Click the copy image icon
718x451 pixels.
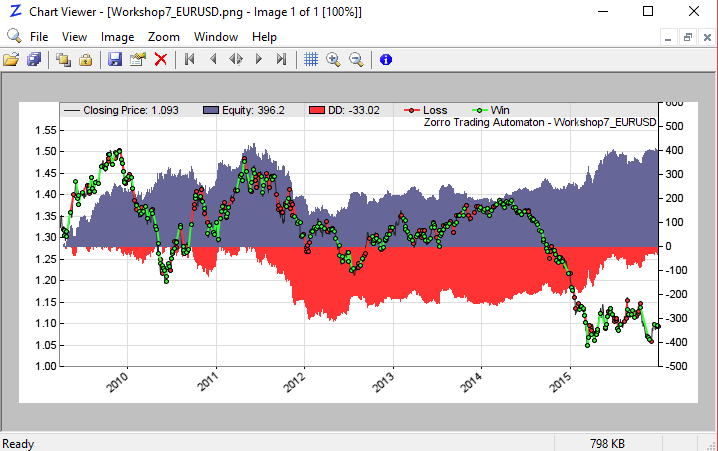[63, 60]
